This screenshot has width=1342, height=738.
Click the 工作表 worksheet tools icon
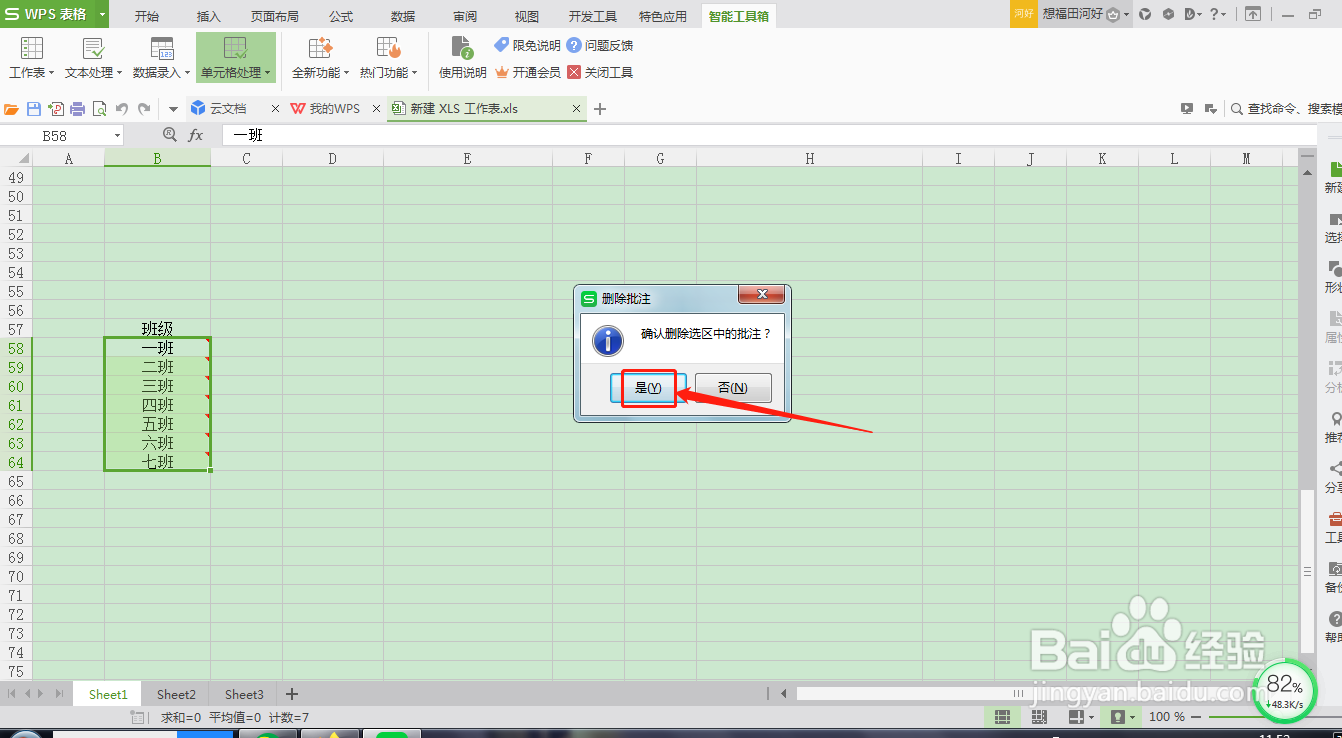click(x=32, y=48)
